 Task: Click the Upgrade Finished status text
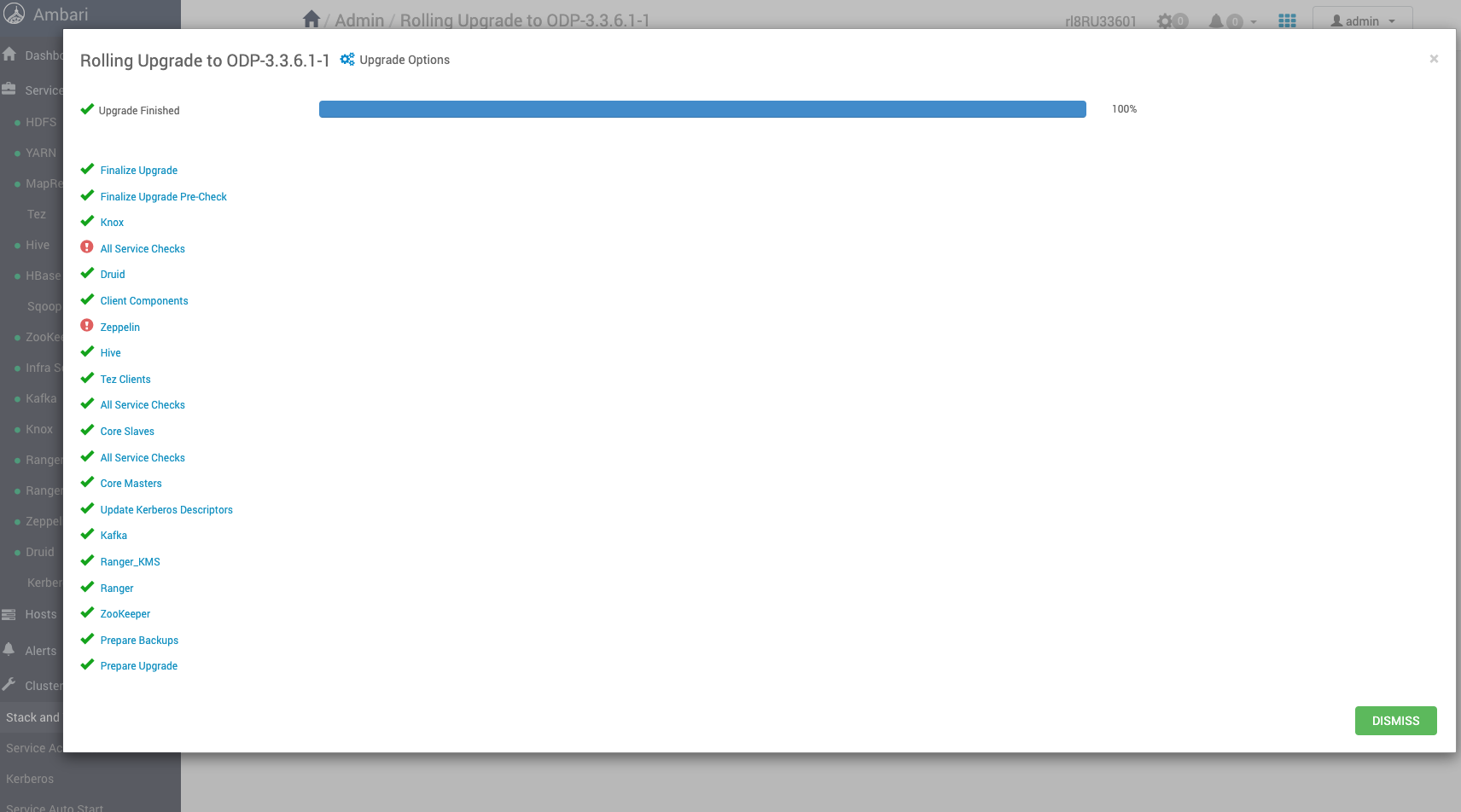tap(139, 111)
